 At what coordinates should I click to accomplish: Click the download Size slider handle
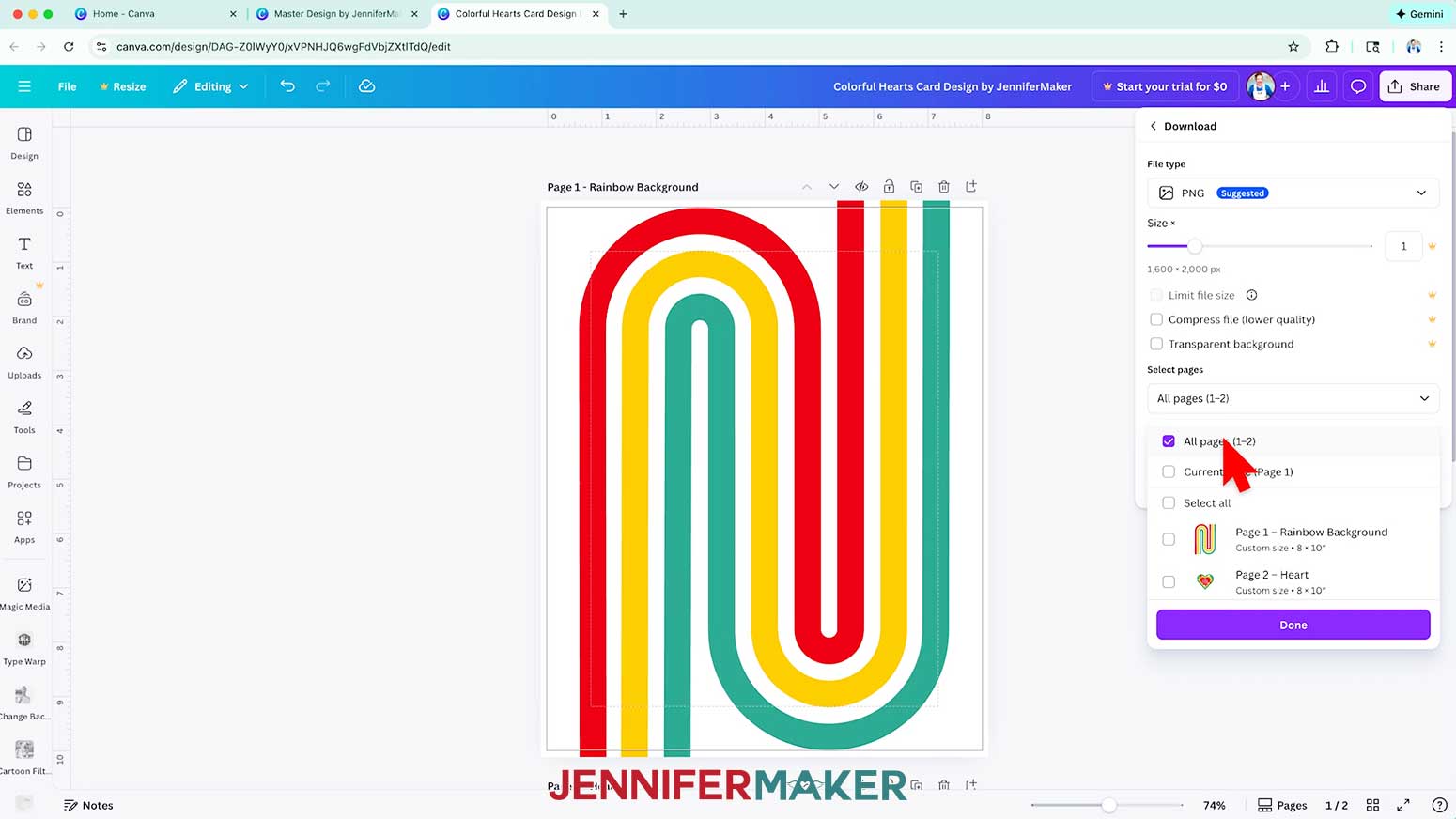point(1195,246)
